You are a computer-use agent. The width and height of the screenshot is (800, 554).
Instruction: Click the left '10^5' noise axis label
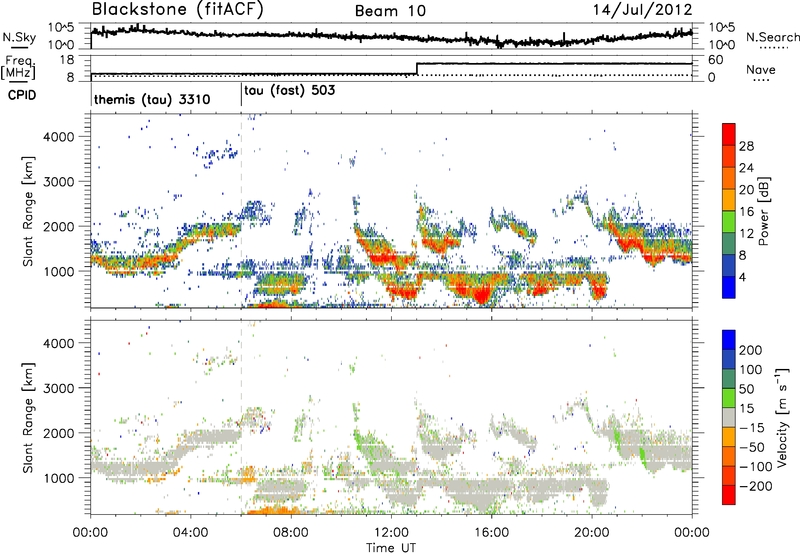61,28
